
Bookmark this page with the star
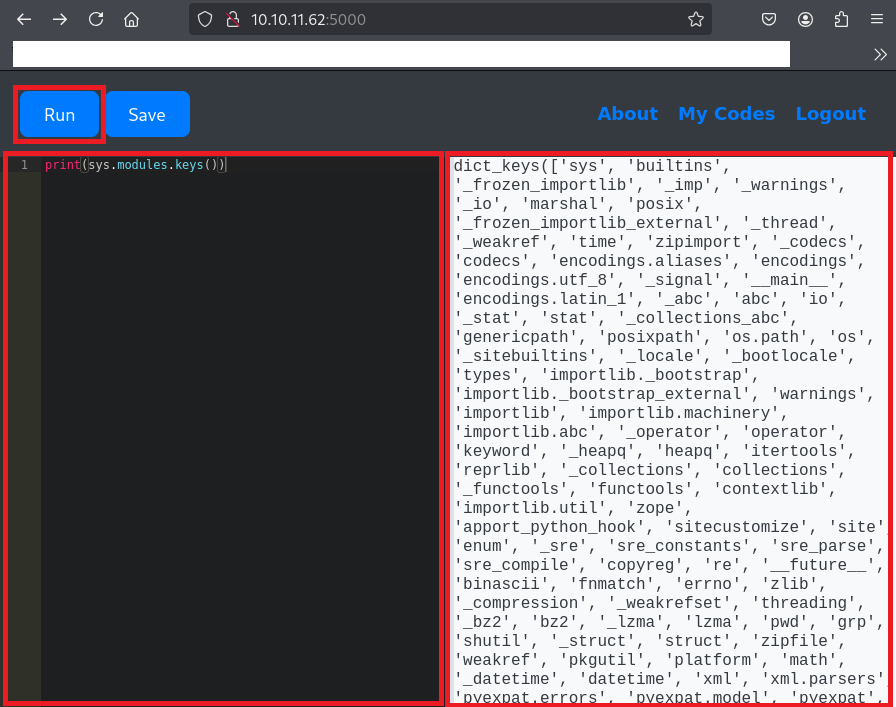click(695, 19)
